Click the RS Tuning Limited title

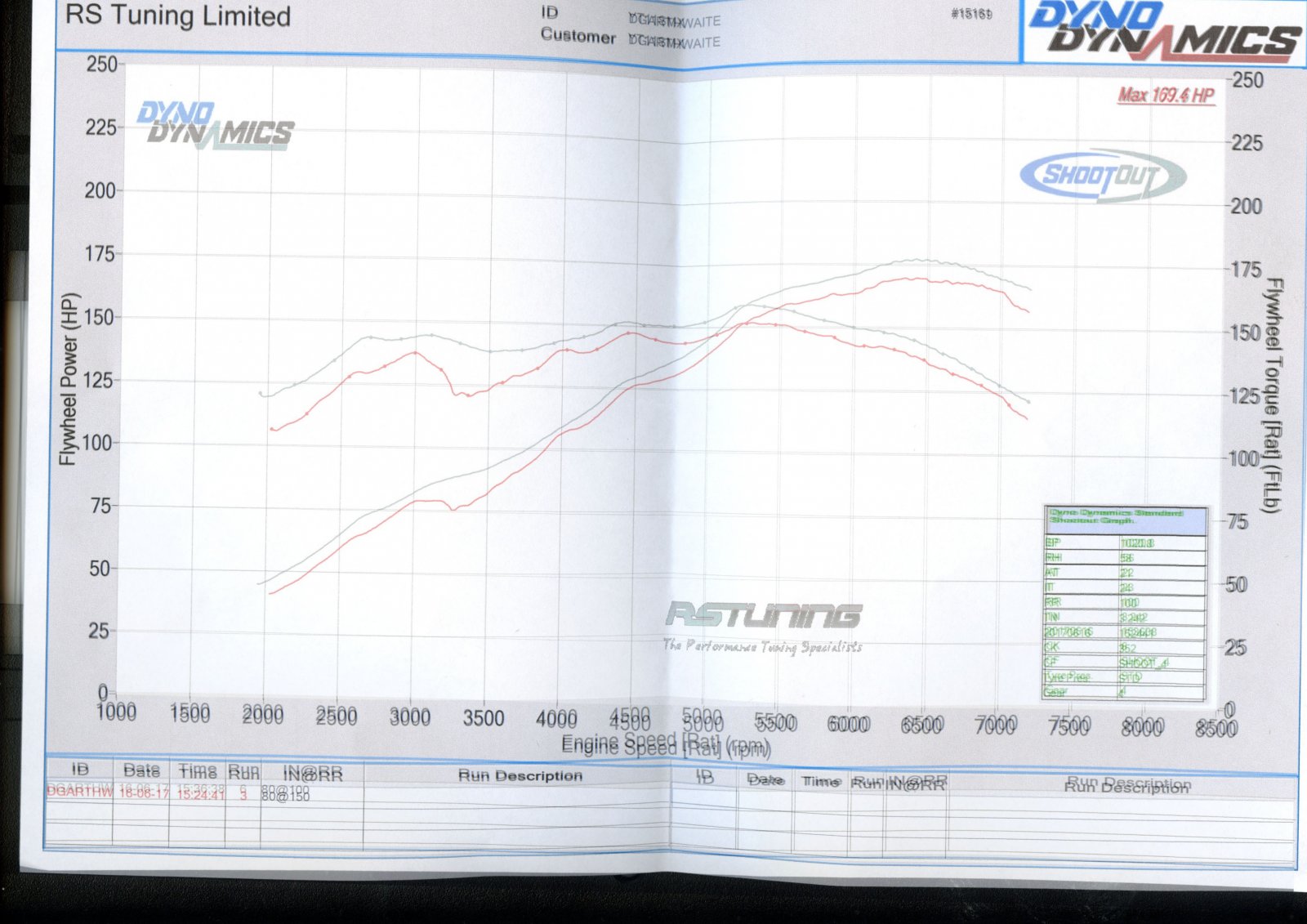point(177,16)
